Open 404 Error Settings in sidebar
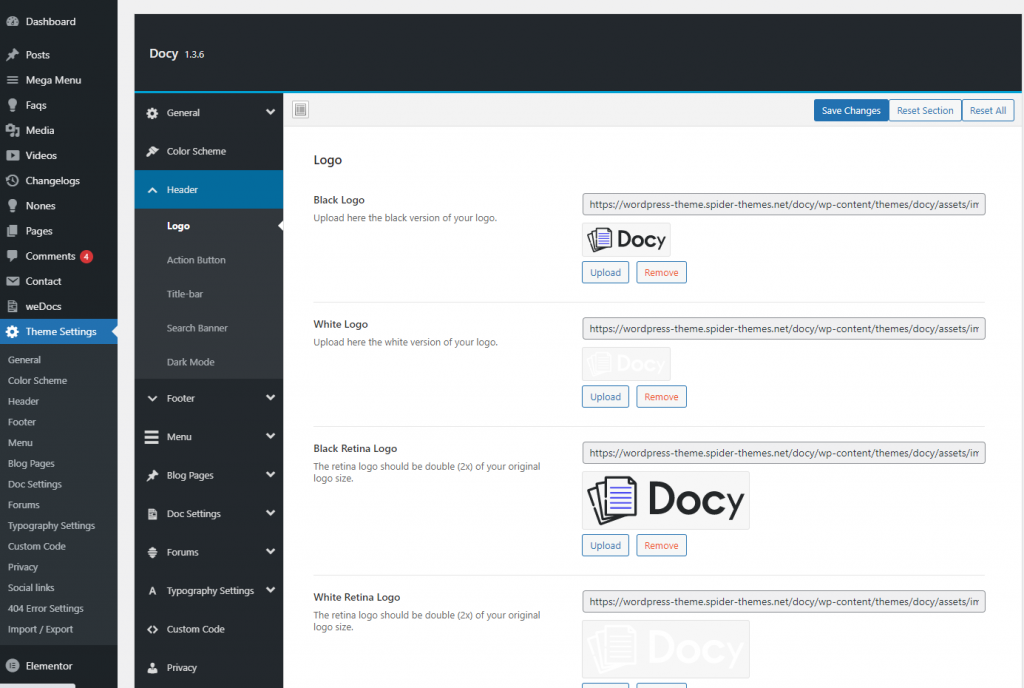The image size is (1024, 688). (46, 608)
